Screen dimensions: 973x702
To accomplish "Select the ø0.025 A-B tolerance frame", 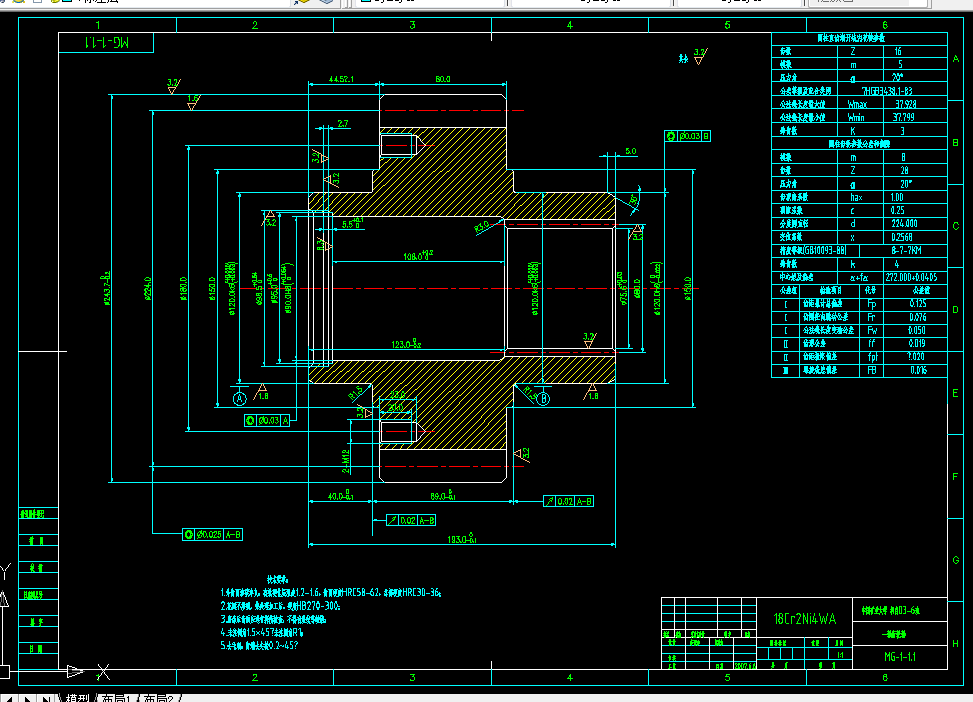I will 212,534.
